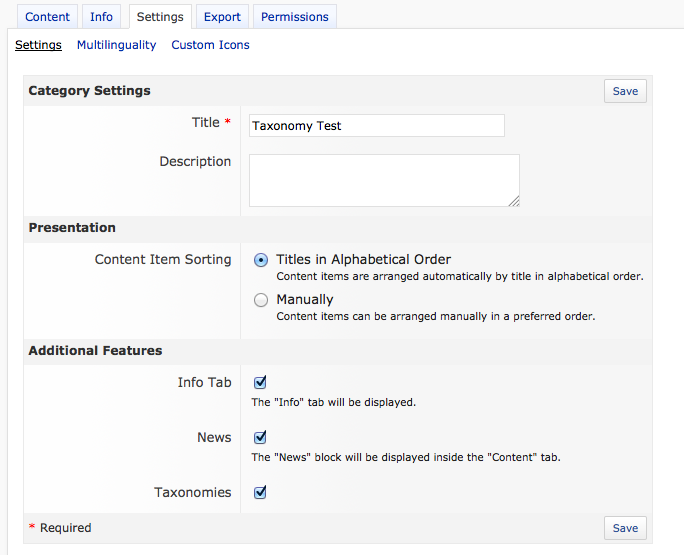Choose the Manually sorting radio button
The height and width of the screenshot is (555, 684).
pyautogui.click(x=261, y=300)
